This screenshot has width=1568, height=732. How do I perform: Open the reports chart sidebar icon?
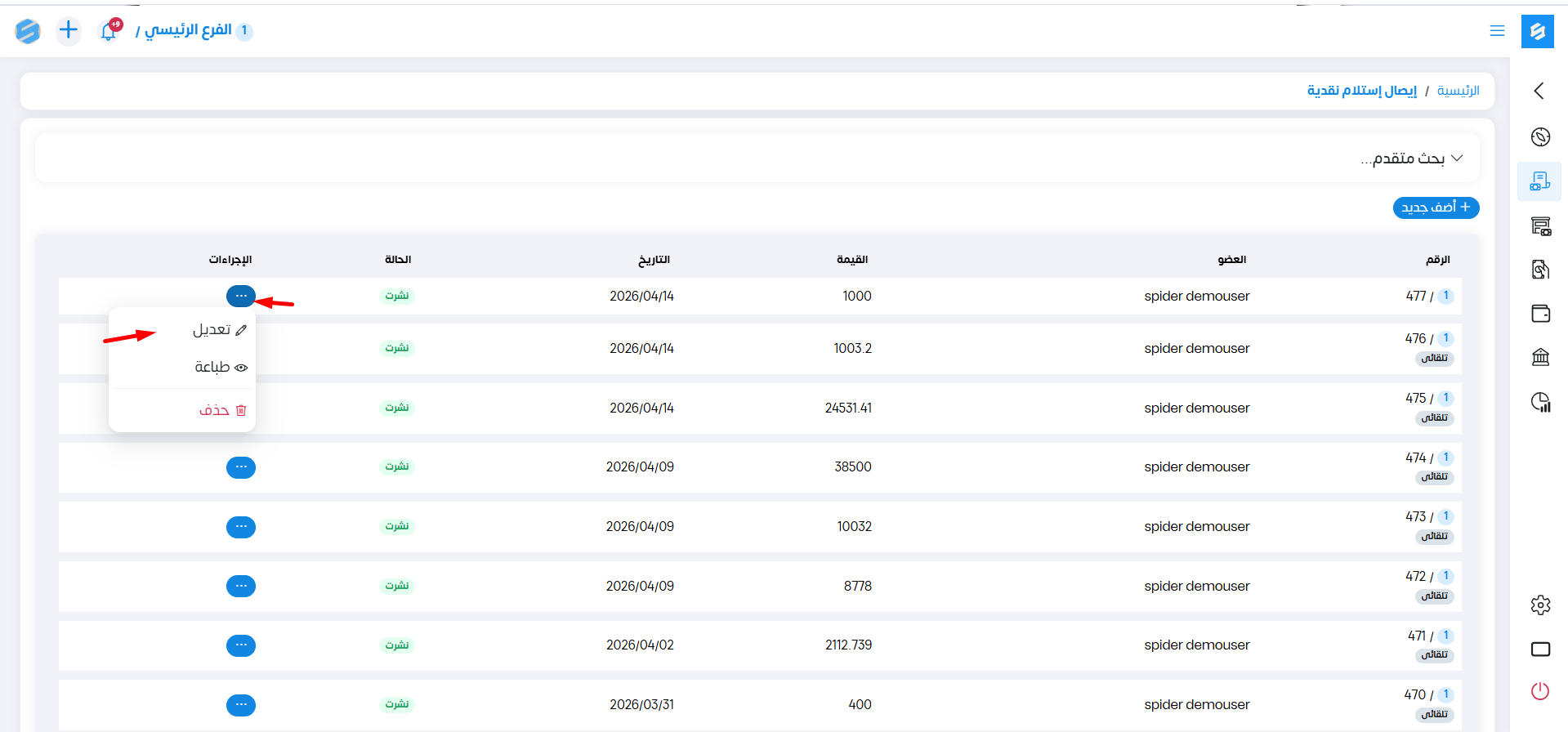[1540, 402]
